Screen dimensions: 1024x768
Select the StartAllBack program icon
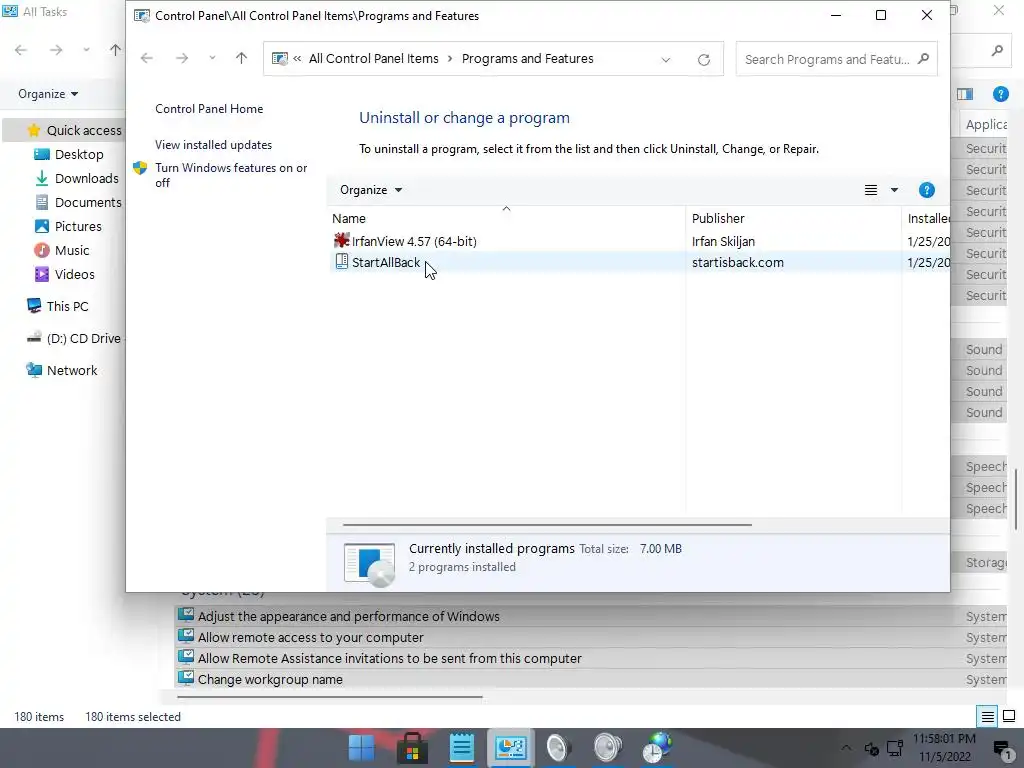point(342,262)
